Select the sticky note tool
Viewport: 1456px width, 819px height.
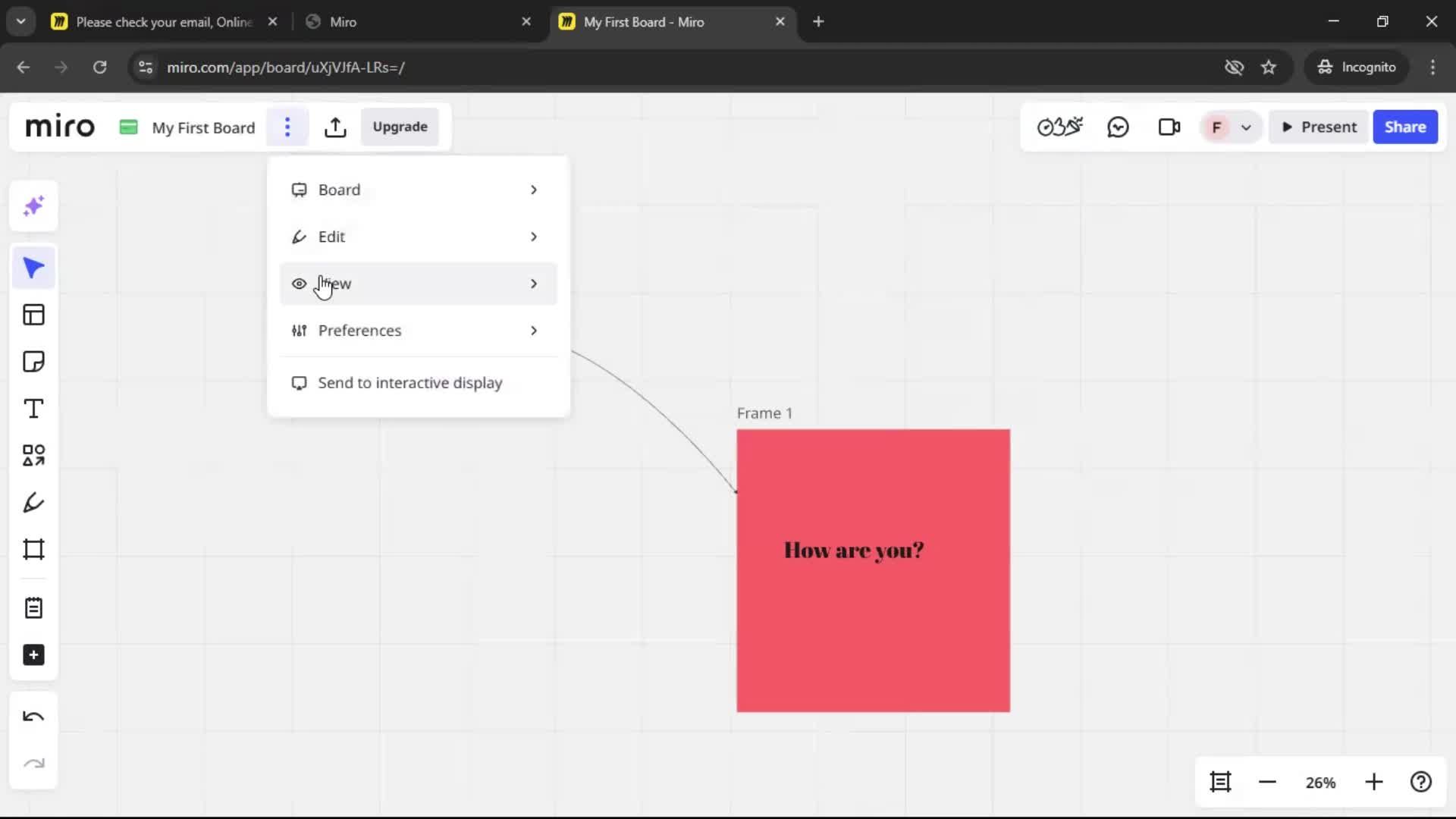coord(33,362)
